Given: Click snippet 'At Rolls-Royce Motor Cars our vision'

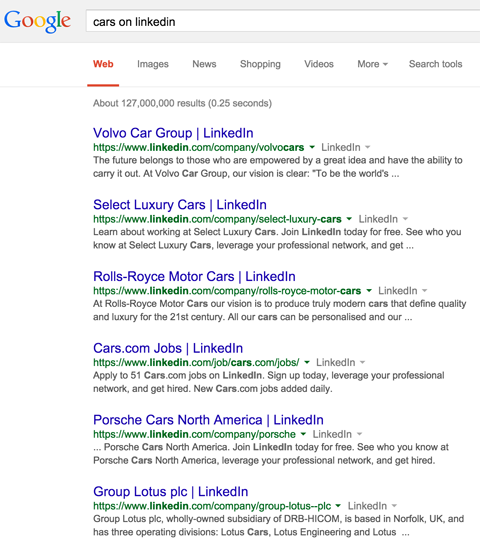Looking at the screenshot, I should point(280,310).
